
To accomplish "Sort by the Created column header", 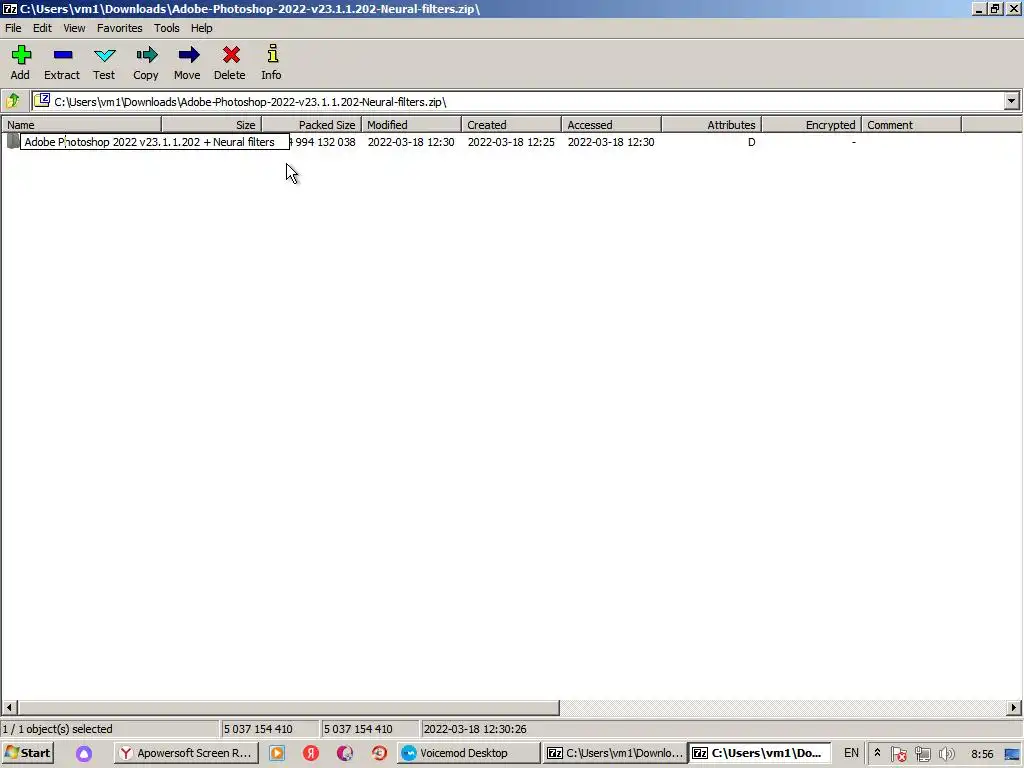I will 511,125.
